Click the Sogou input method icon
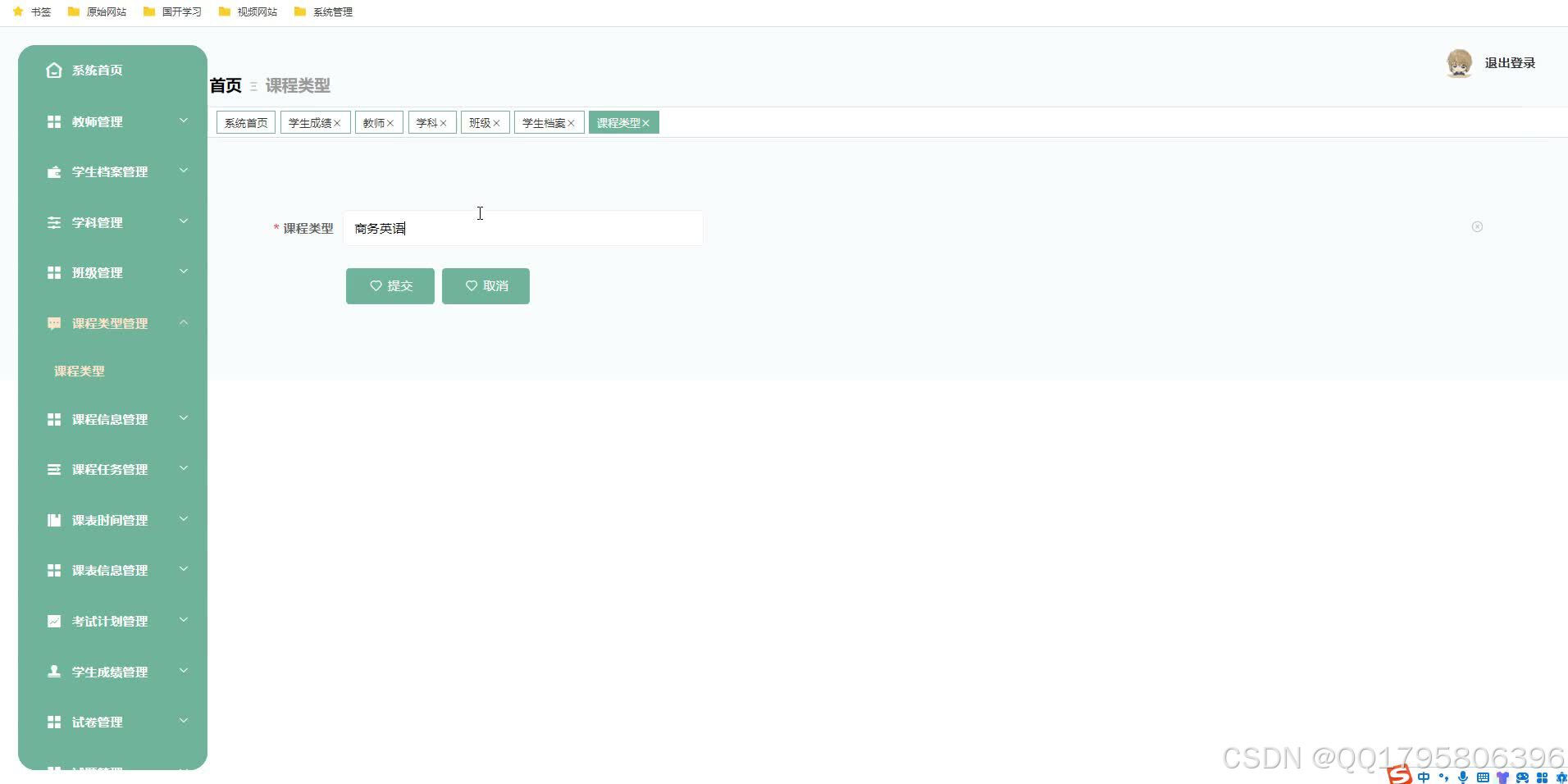1568x784 pixels. tap(1399, 775)
